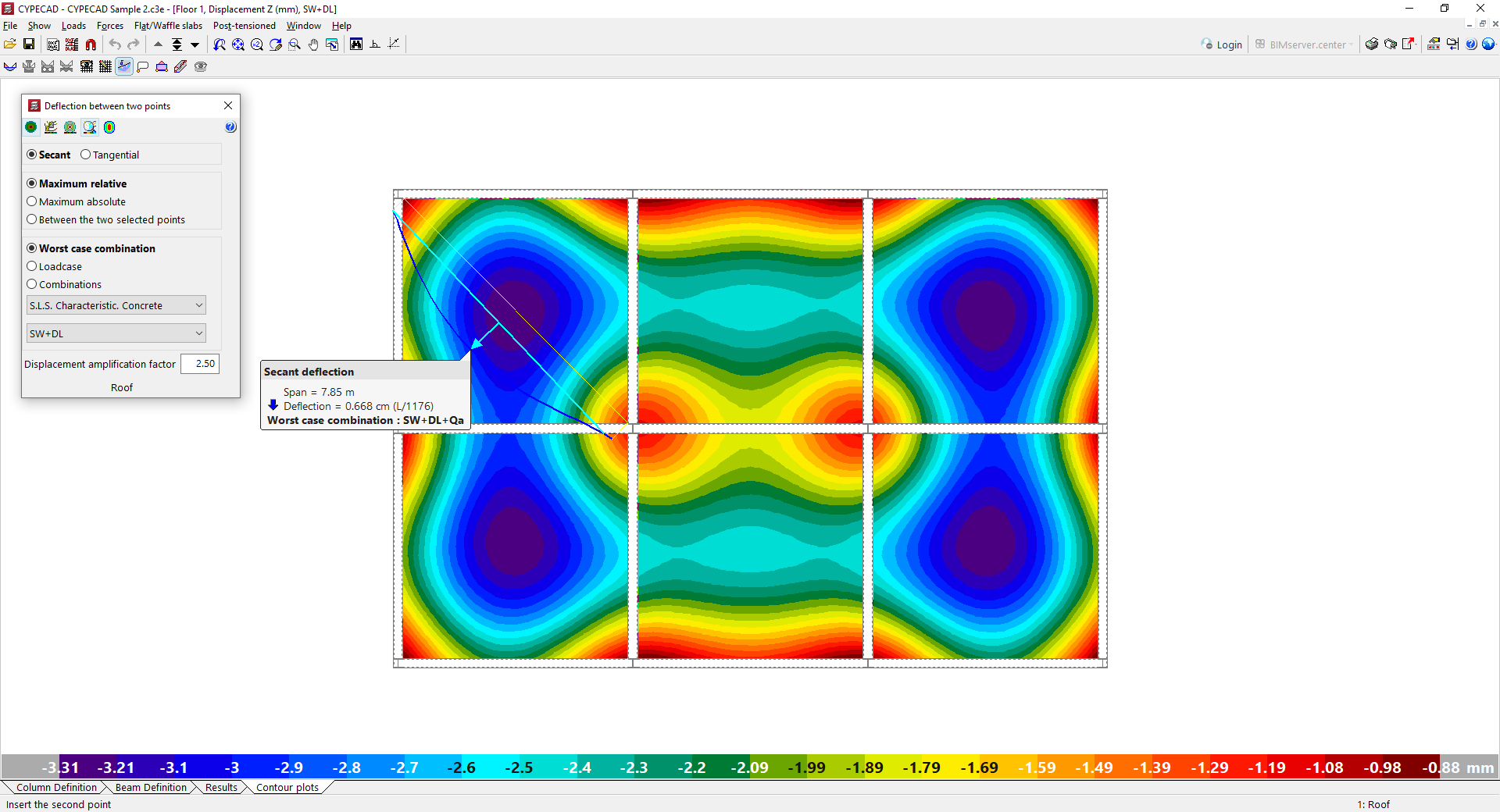Click the first isovalue map icon in the dialog

pos(31,127)
